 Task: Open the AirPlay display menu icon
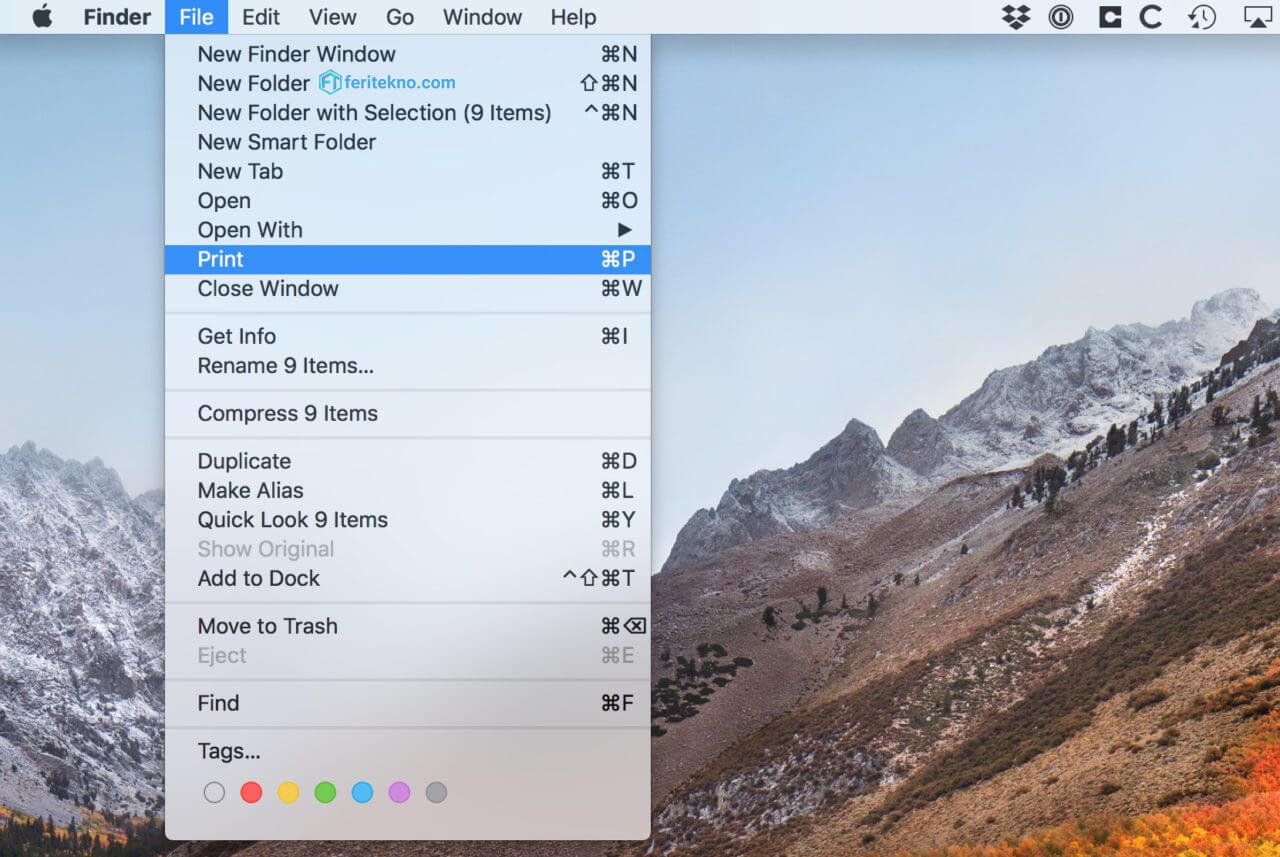coord(1257,17)
